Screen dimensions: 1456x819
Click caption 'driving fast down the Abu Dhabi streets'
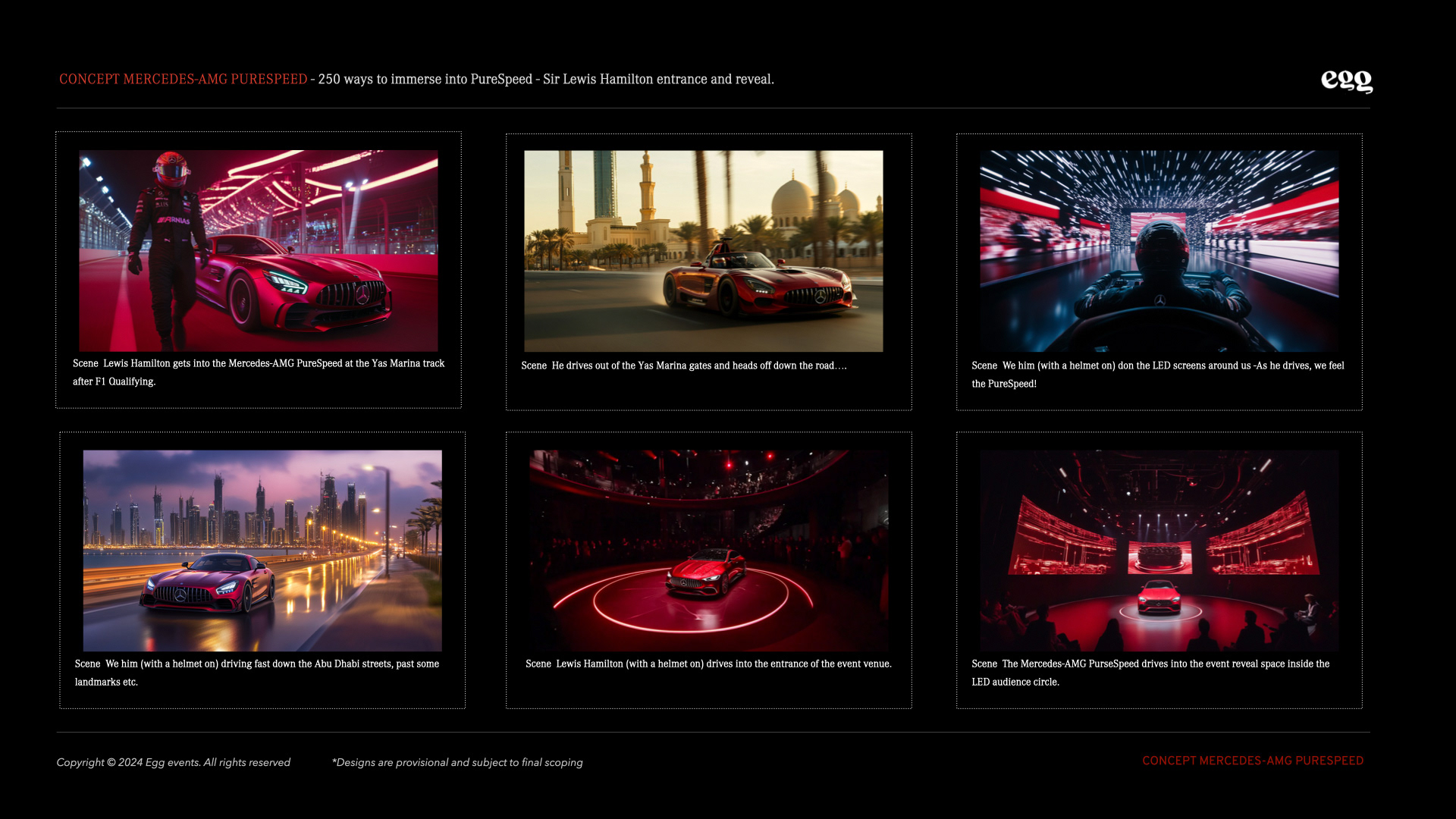[306, 664]
